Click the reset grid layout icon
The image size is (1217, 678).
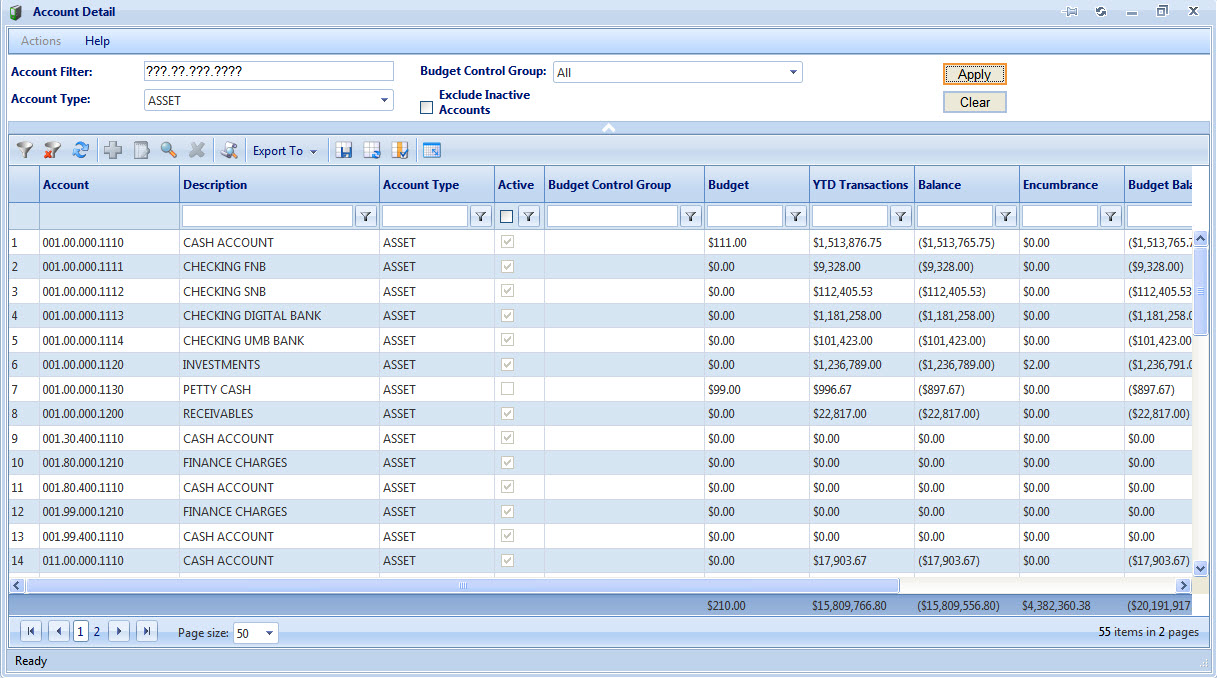pyautogui.click(x=372, y=151)
